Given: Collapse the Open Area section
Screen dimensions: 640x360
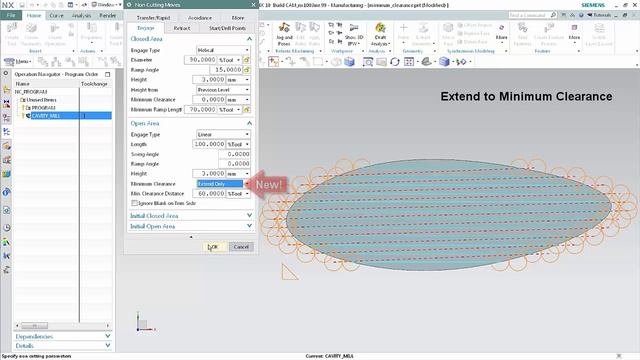Looking at the screenshot, I should point(249,123).
